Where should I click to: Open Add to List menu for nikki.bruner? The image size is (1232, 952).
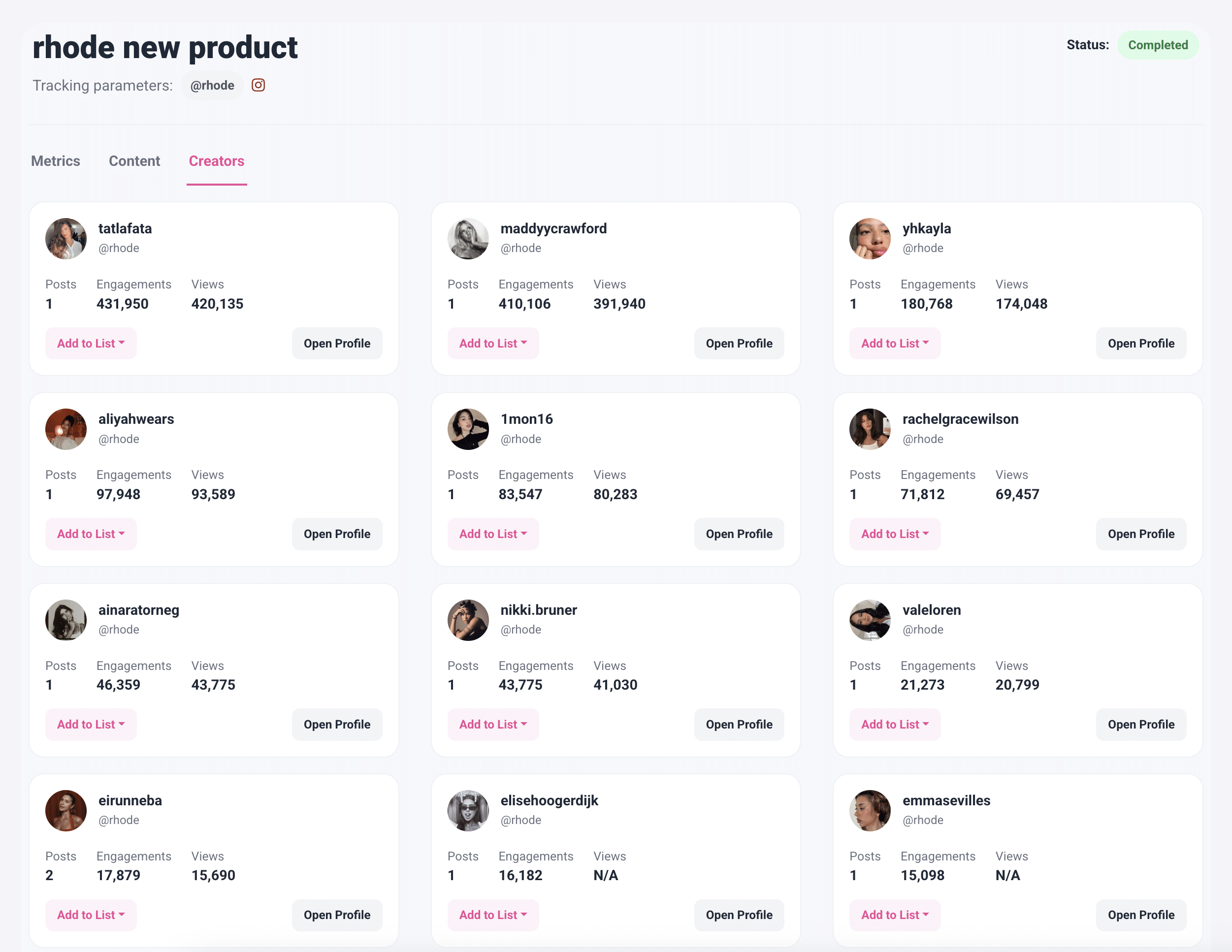(493, 724)
